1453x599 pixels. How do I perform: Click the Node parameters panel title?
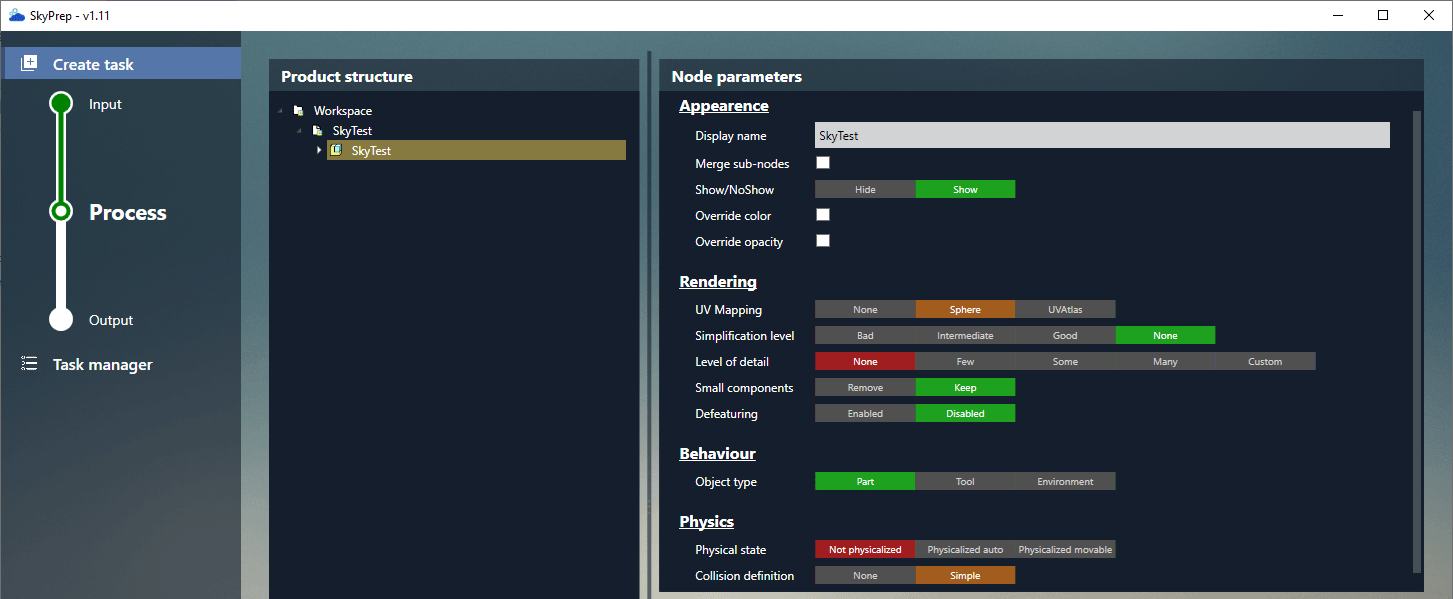click(x=737, y=76)
